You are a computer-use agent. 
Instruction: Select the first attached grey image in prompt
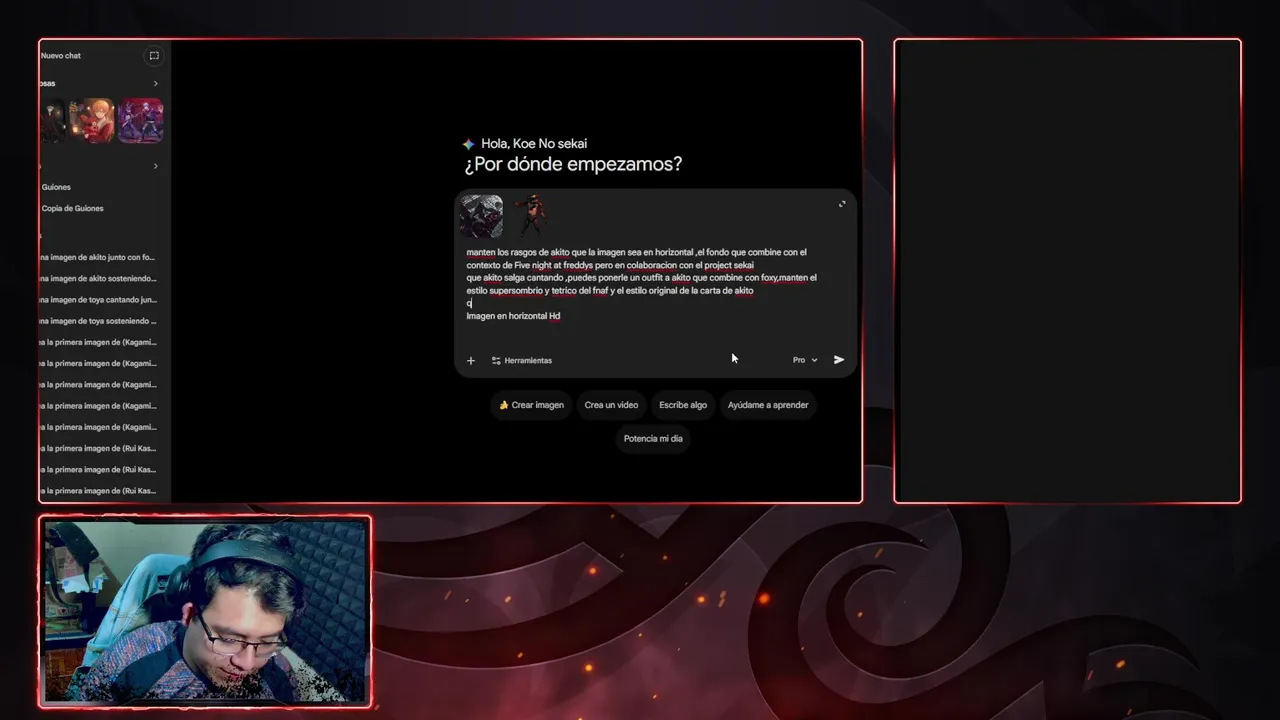point(482,216)
